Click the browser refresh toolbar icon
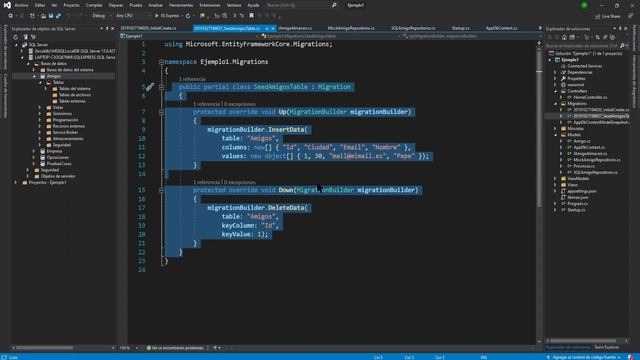 188,16
